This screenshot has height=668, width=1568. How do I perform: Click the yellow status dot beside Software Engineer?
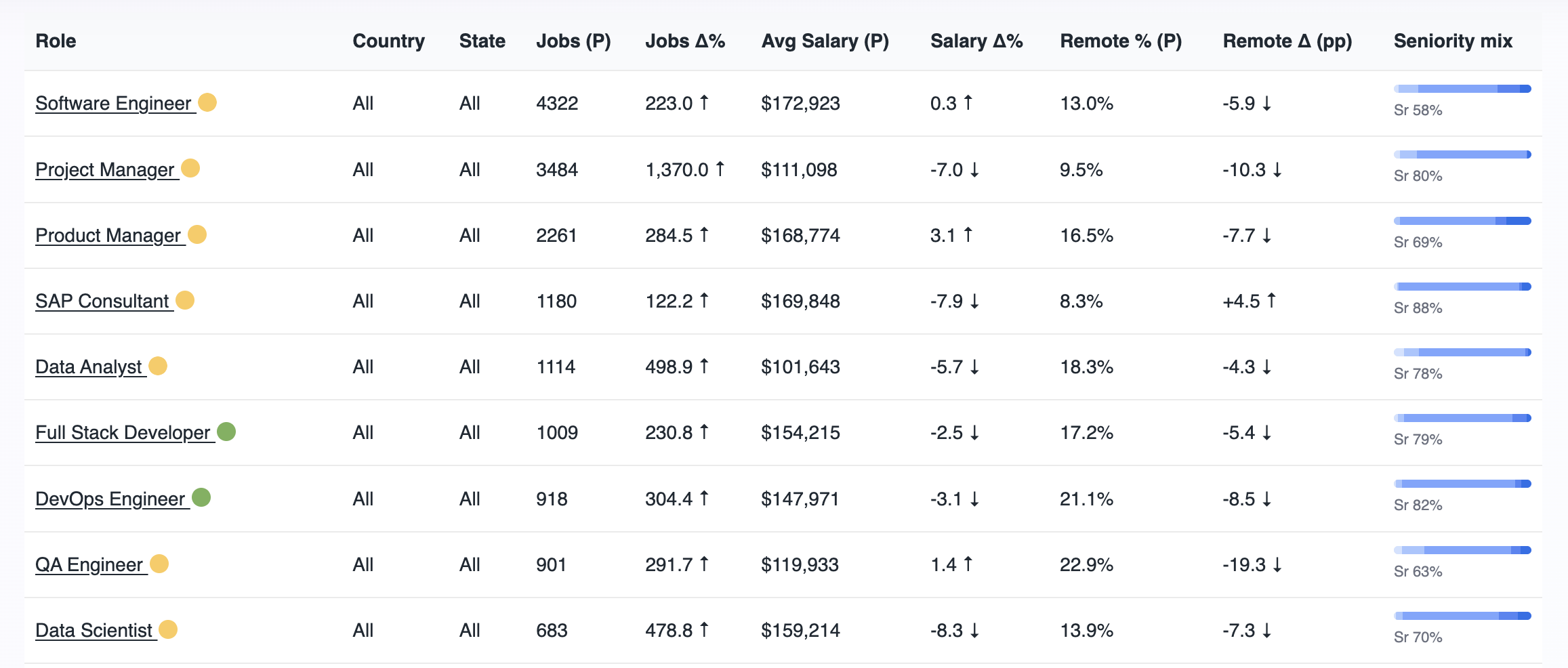(x=208, y=103)
